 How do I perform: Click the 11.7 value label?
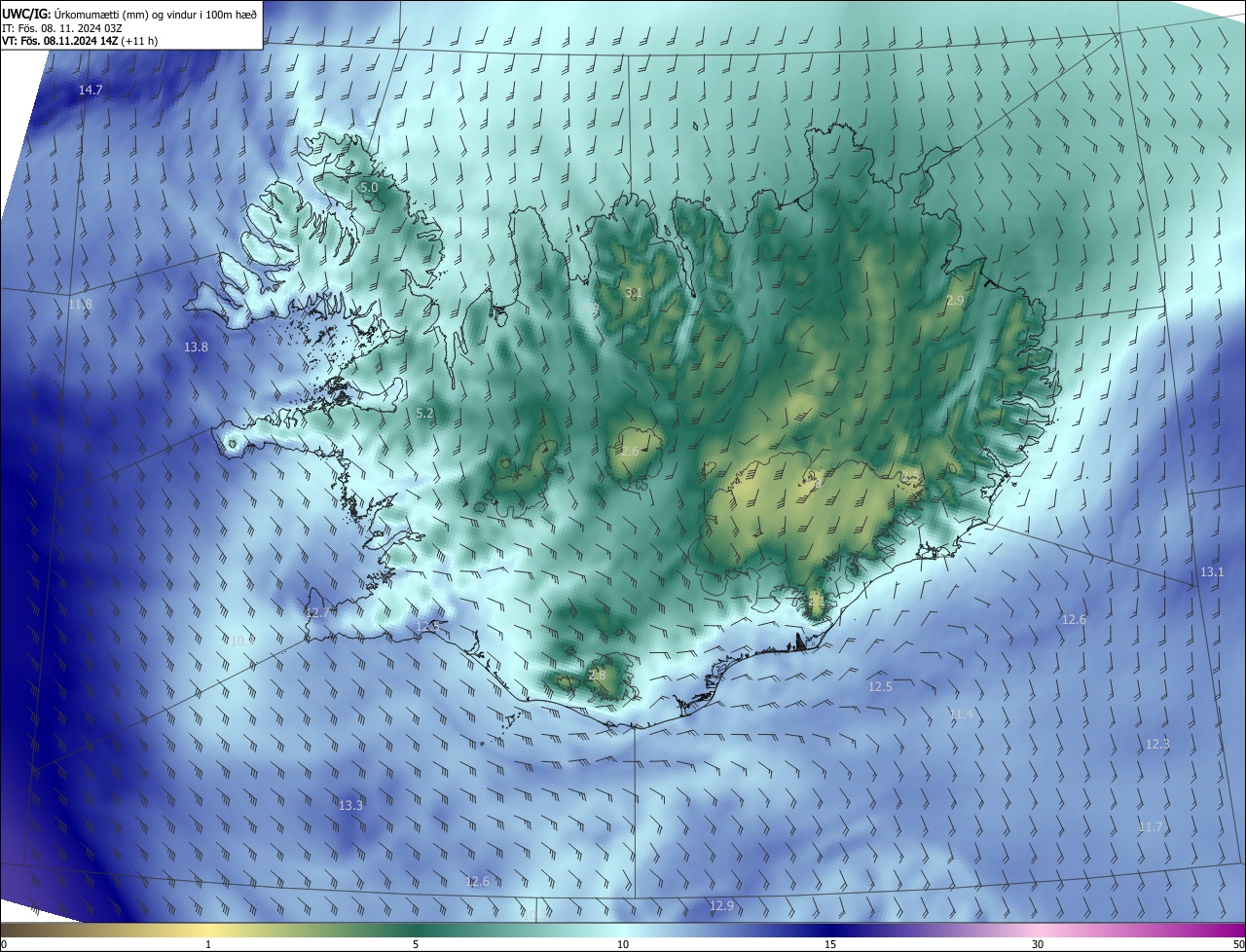coord(1151,826)
